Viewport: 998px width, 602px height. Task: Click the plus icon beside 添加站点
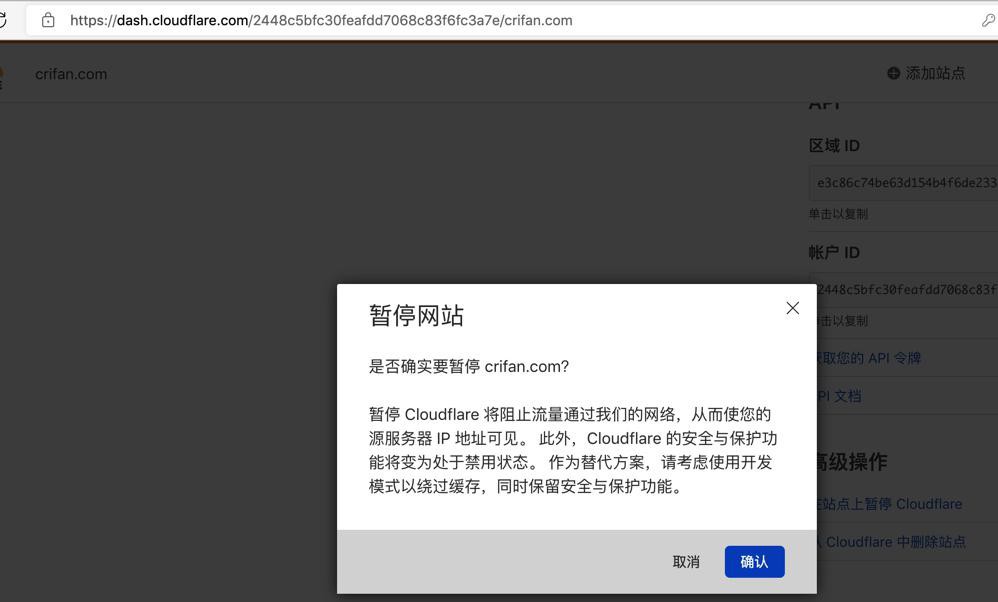(893, 73)
